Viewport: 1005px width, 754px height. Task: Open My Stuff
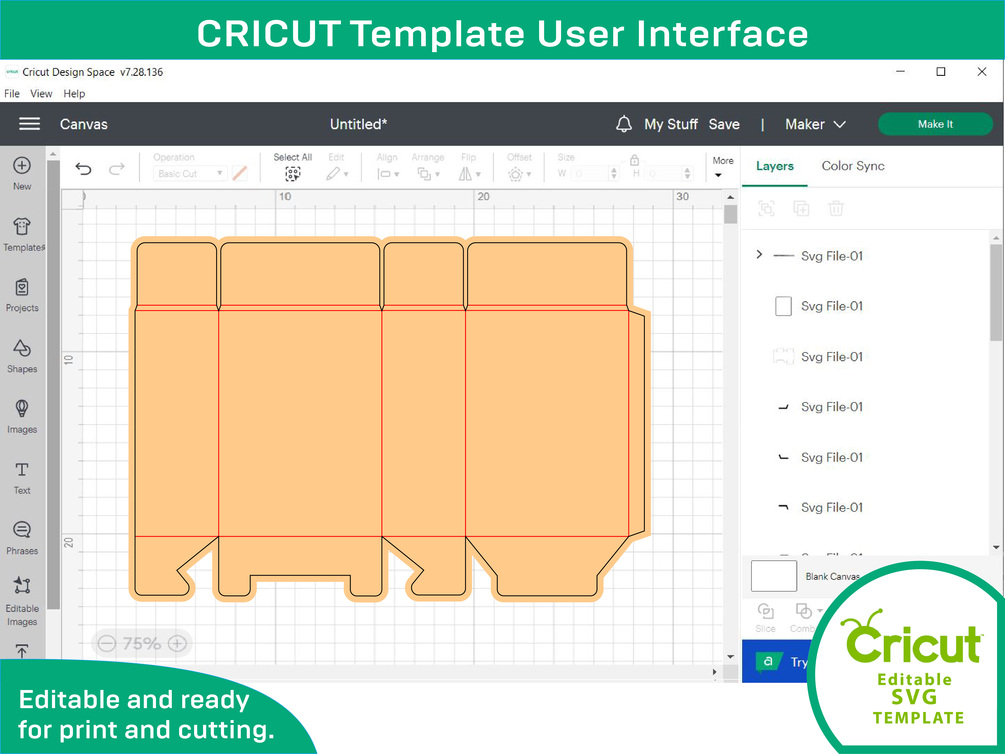coord(671,124)
